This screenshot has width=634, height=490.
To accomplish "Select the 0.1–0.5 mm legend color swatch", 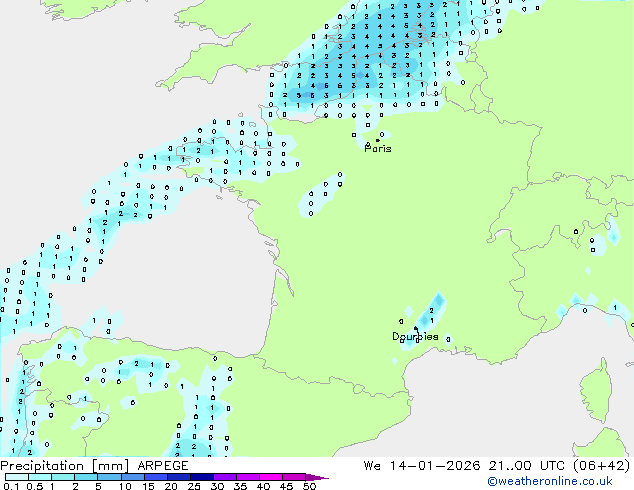I will tap(17, 477).
